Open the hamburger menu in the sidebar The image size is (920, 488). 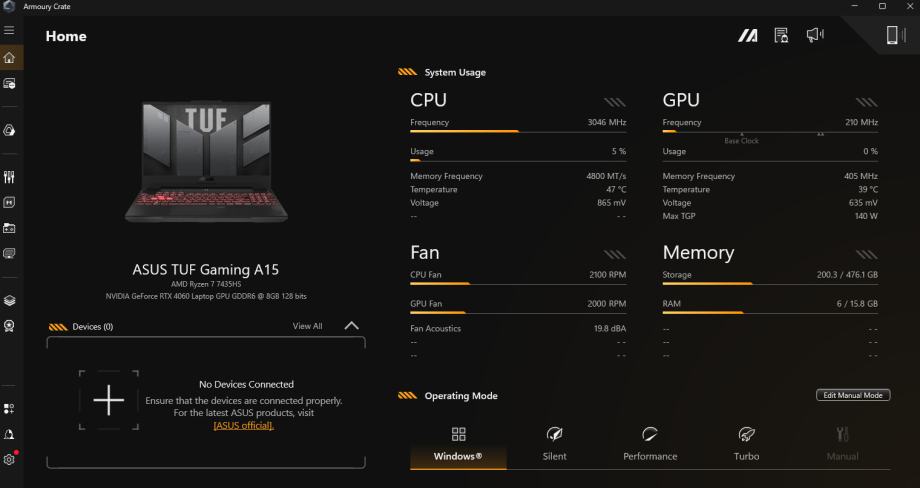click(x=9, y=30)
